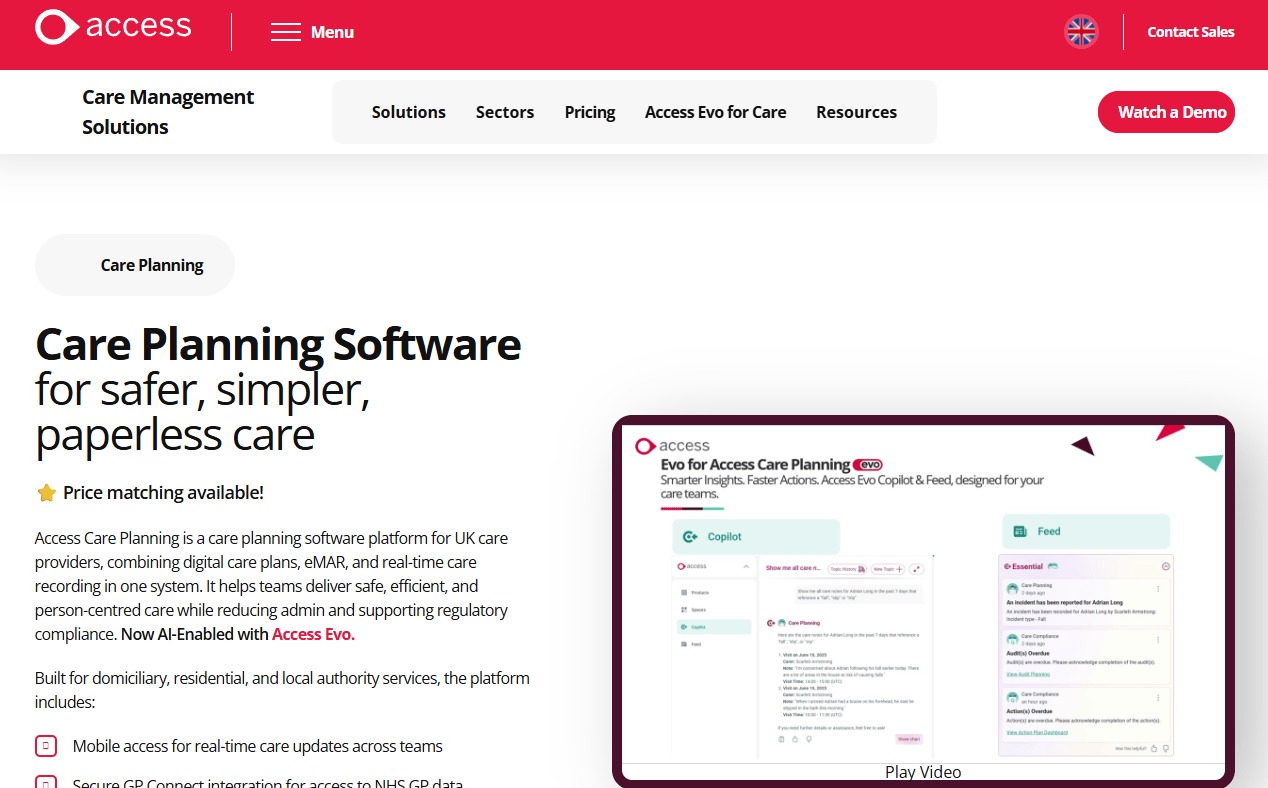The image size is (1268, 788).
Task: Click the Watch a Demo button
Action: tap(1166, 112)
